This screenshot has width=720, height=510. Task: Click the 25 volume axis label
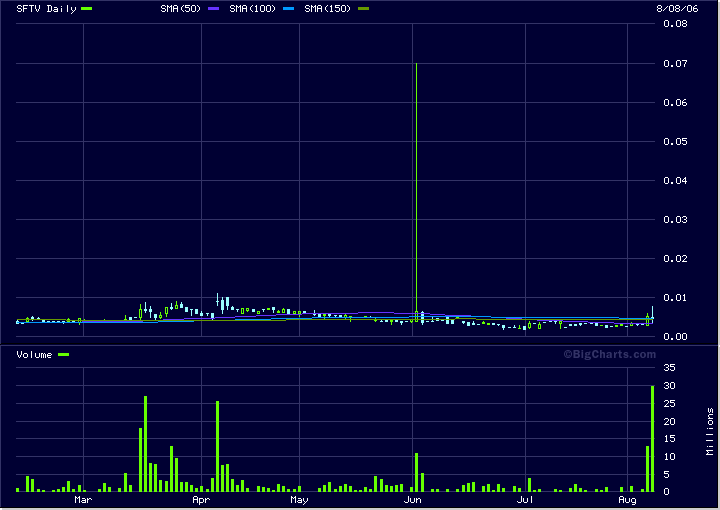coord(669,404)
